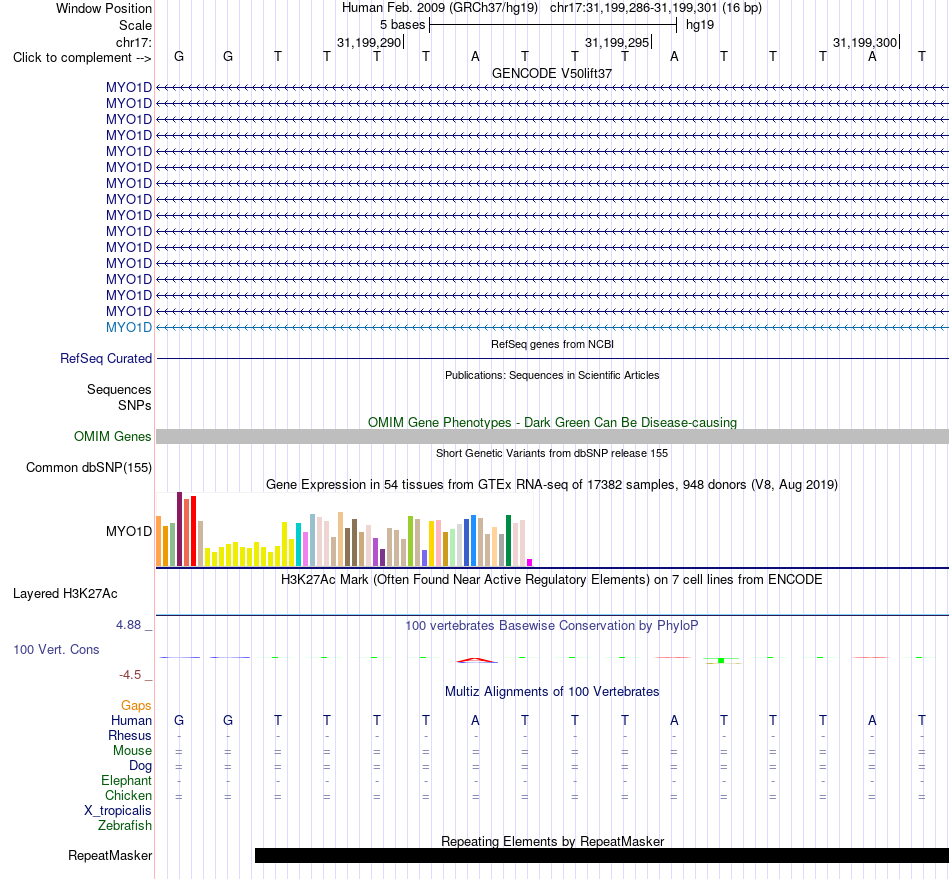Viewport: 950px width, 879px height.
Task: Open 'Publications: Sequences in Scientific Articles' title
Action: [552, 375]
